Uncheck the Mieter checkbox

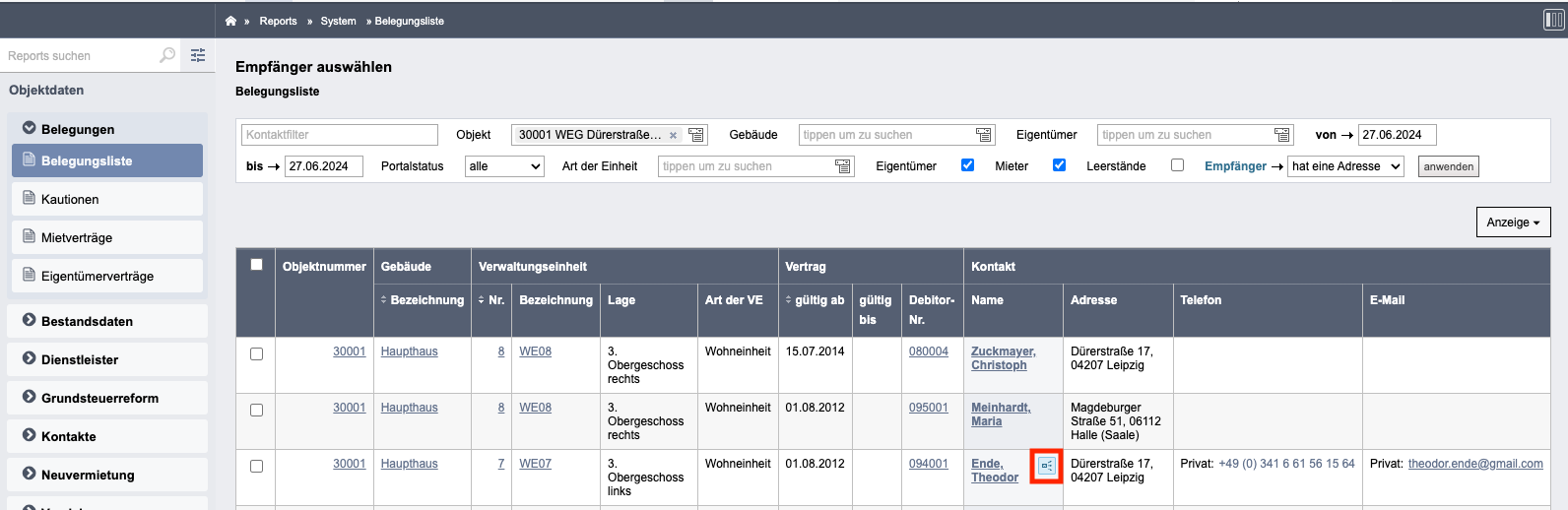coord(1059,165)
